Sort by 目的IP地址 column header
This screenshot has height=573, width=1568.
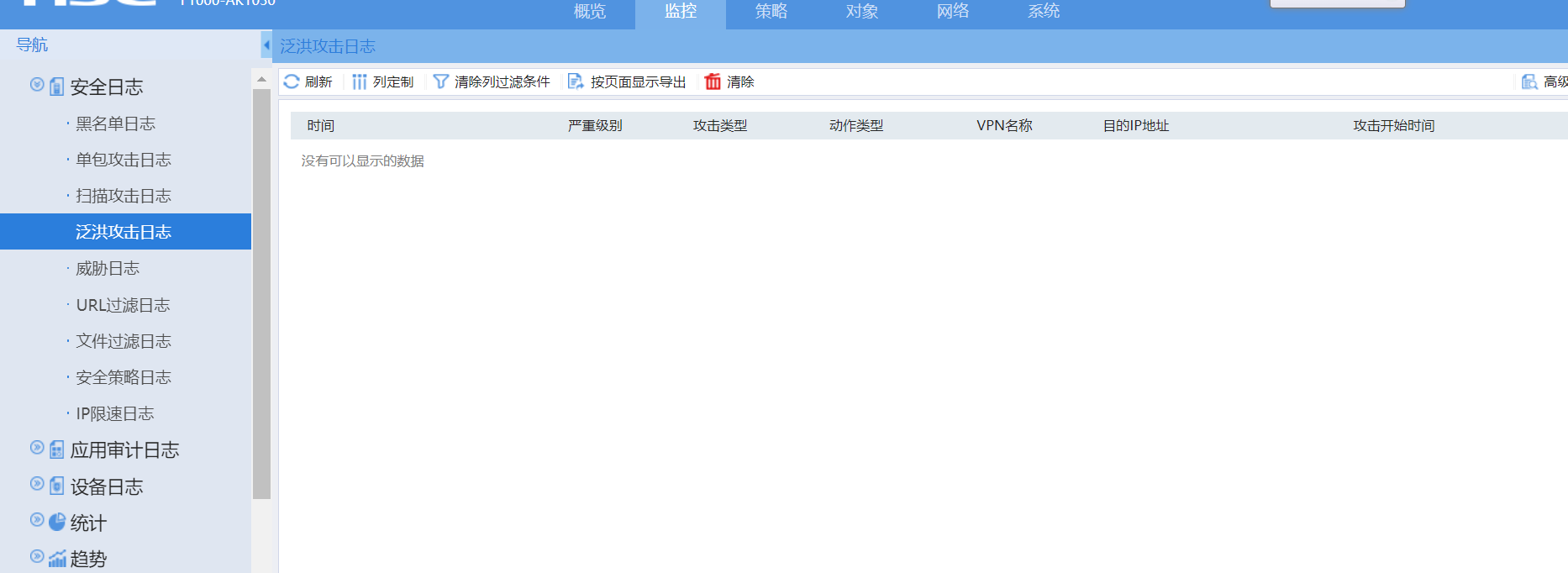[1136, 125]
